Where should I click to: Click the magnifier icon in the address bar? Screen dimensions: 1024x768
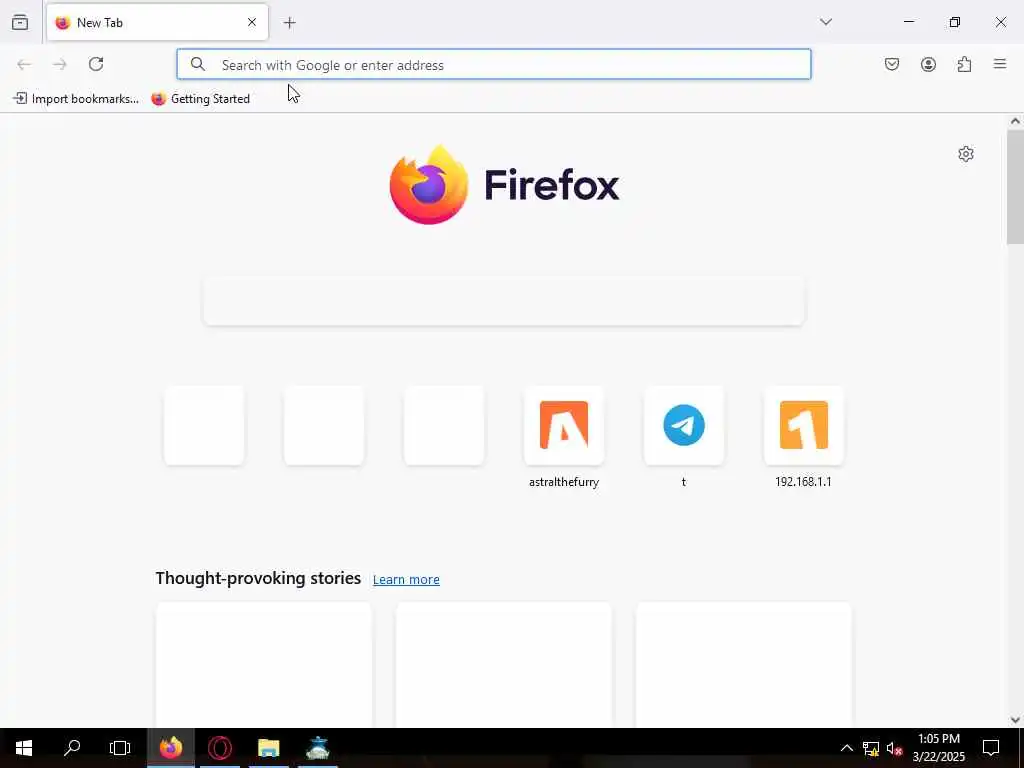point(198,64)
